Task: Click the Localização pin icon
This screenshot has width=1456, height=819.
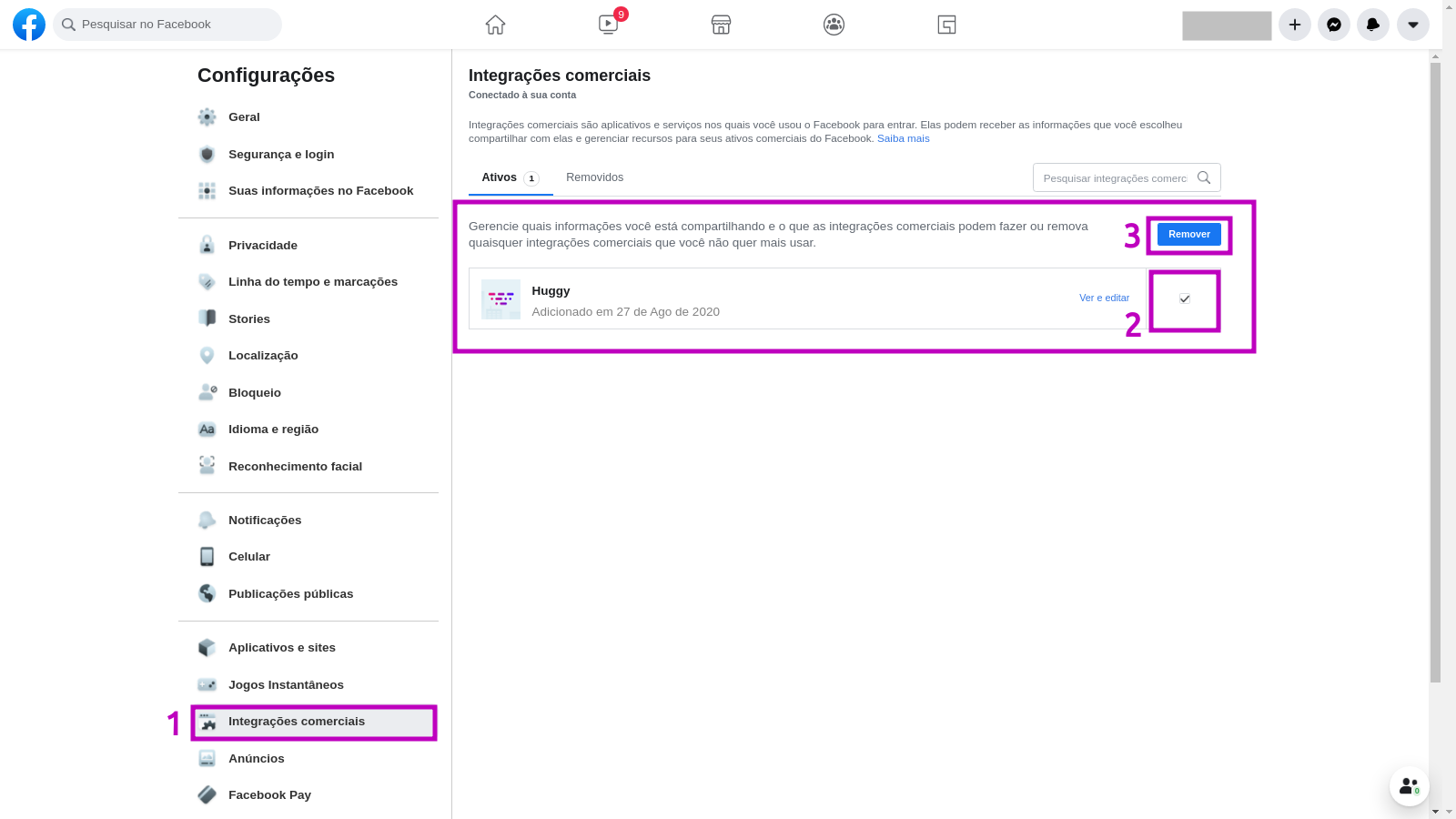Action: 207,356
